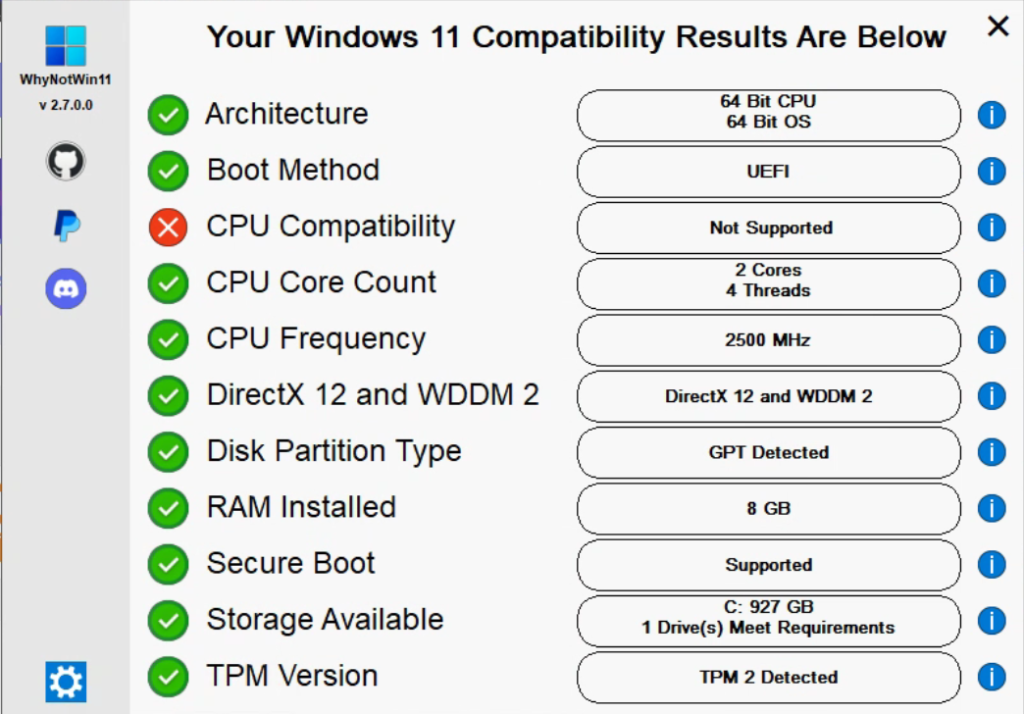
Task: Open the GitHub link icon
Action: [66, 161]
